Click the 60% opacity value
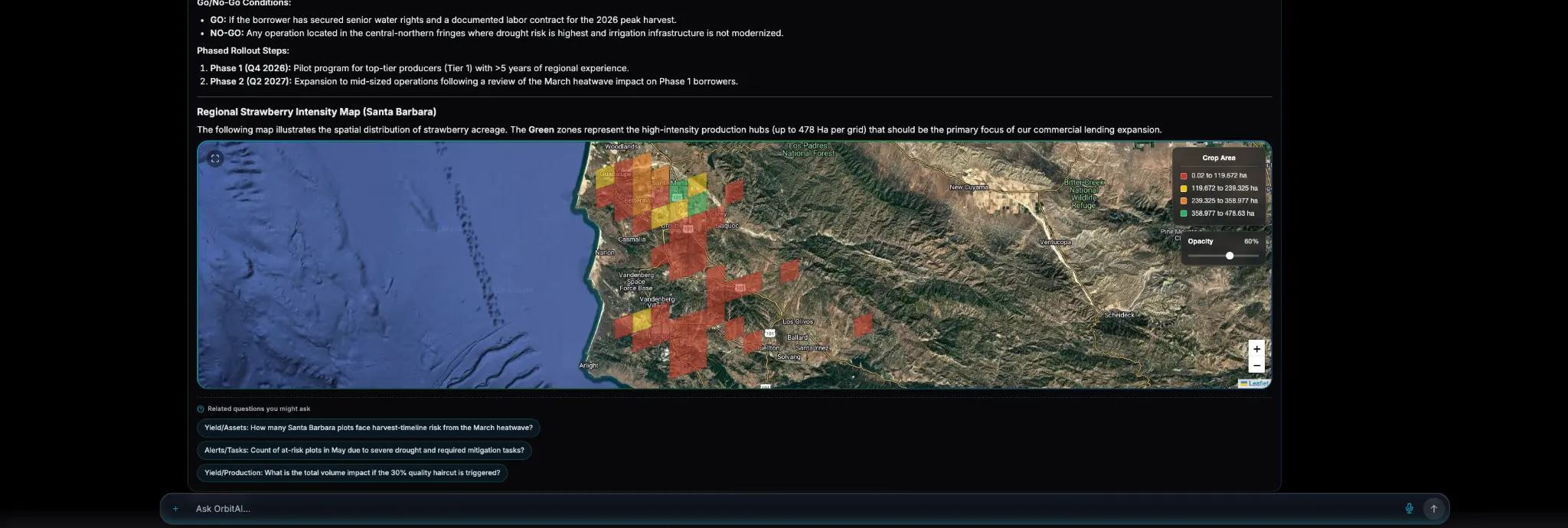 [1251, 241]
